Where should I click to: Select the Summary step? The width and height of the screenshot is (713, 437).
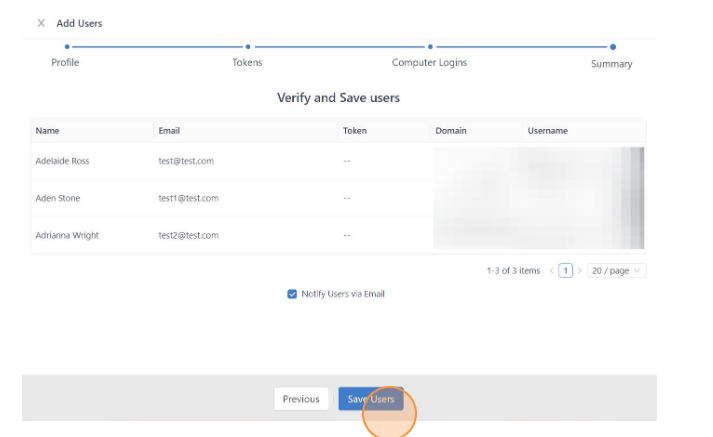pyautogui.click(x=611, y=63)
